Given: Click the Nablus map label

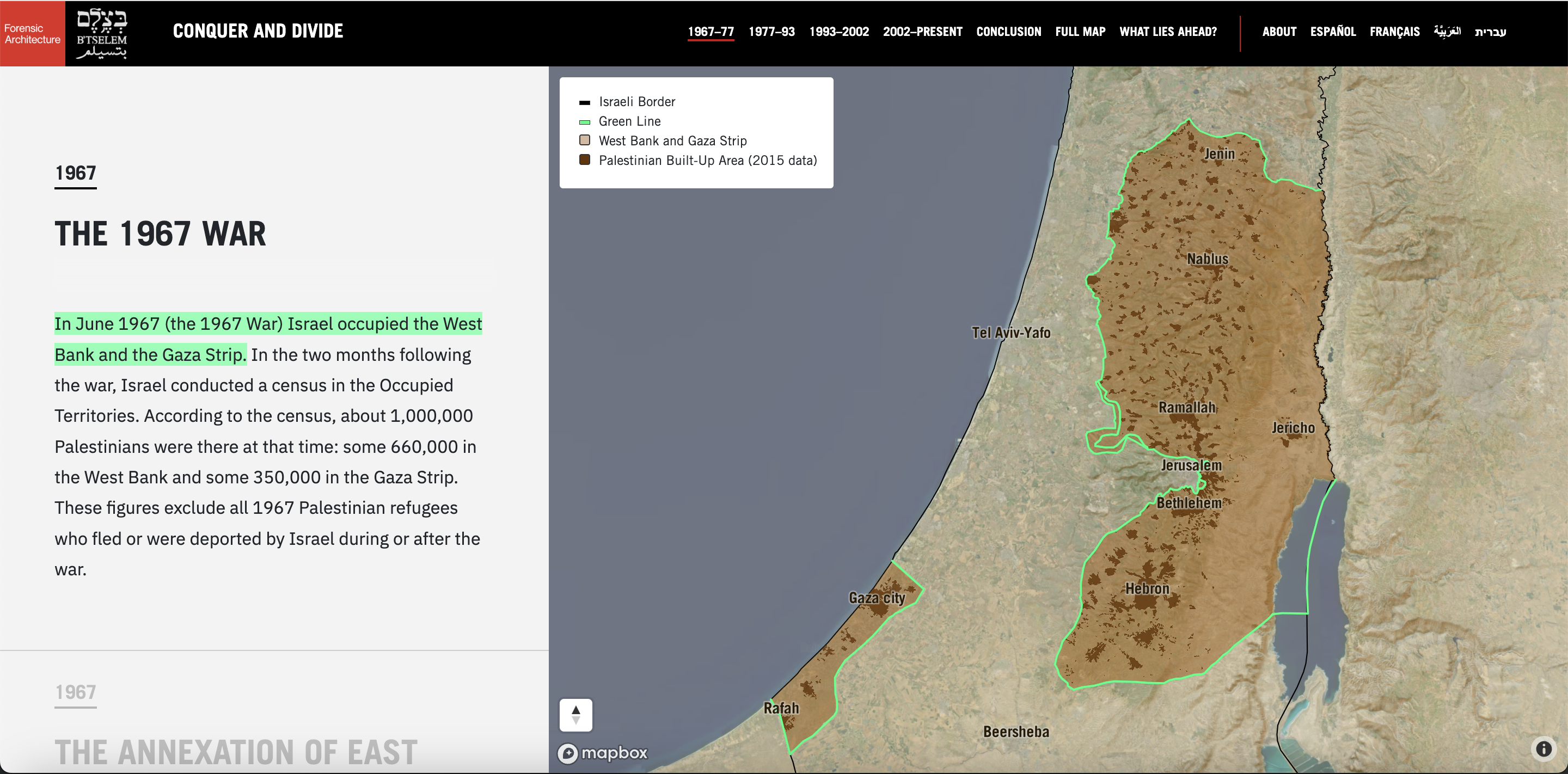Looking at the screenshot, I should [x=1208, y=259].
